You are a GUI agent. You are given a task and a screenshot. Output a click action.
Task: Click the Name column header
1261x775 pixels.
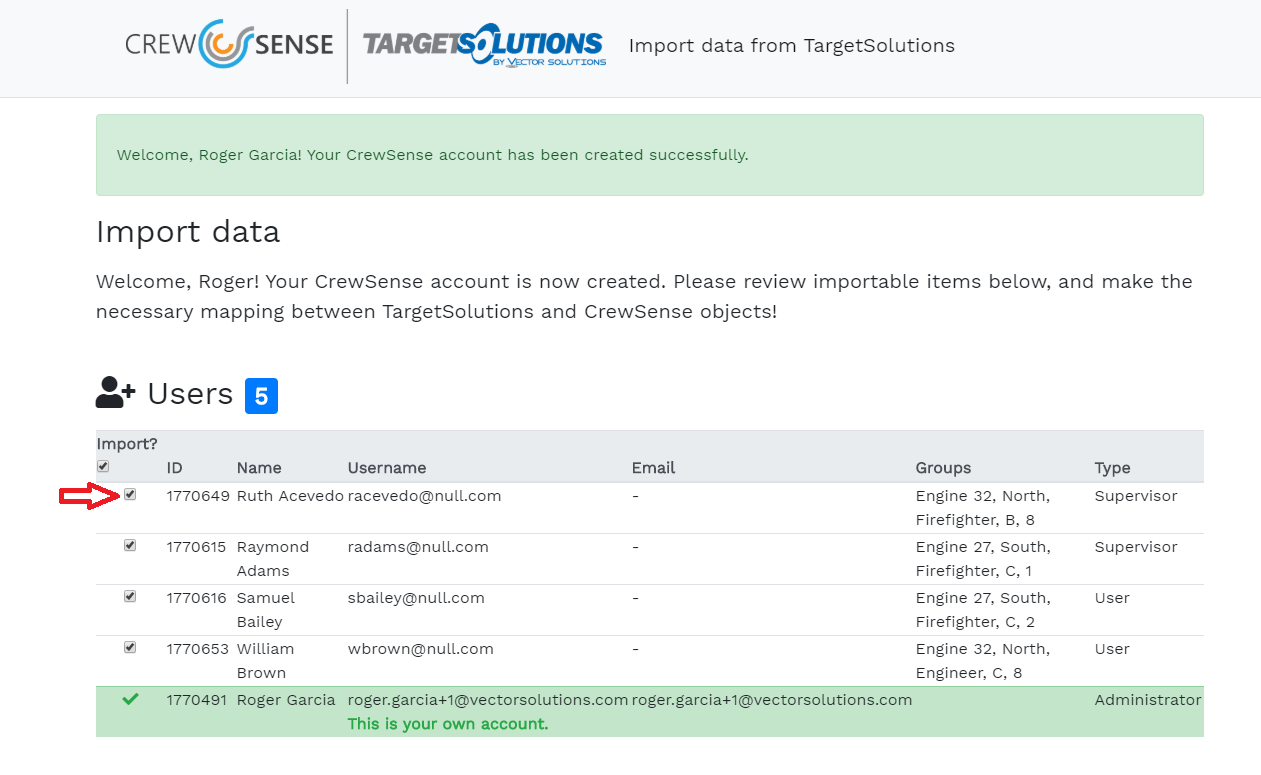tap(259, 468)
